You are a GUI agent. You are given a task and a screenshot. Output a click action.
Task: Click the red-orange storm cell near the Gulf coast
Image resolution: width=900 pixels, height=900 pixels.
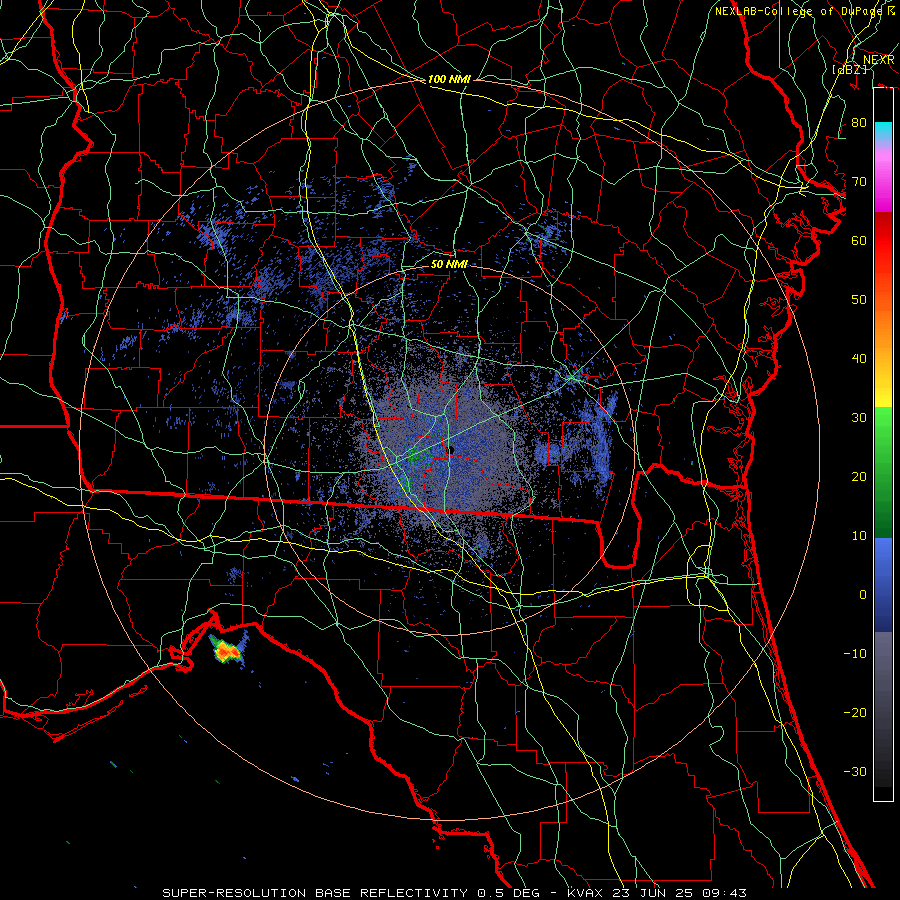point(228,651)
